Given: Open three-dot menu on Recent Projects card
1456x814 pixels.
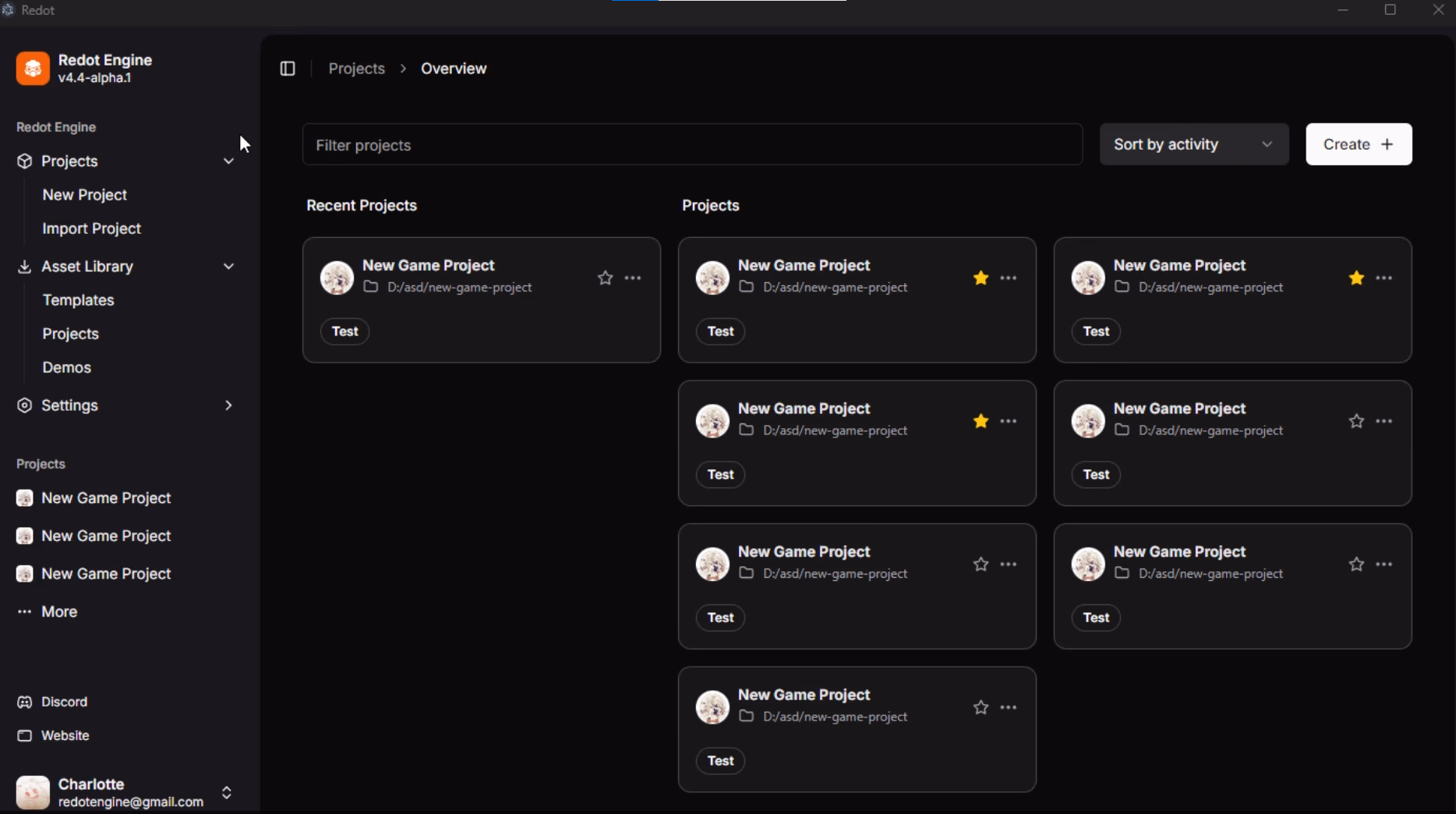Looking at the screenshot, I should [x=633, y=278].
